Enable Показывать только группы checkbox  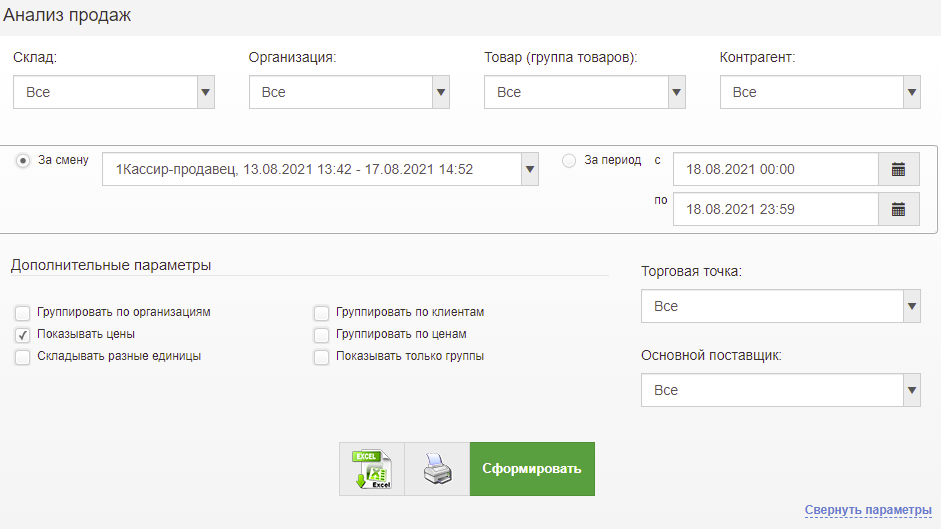(x=322, y=358)
